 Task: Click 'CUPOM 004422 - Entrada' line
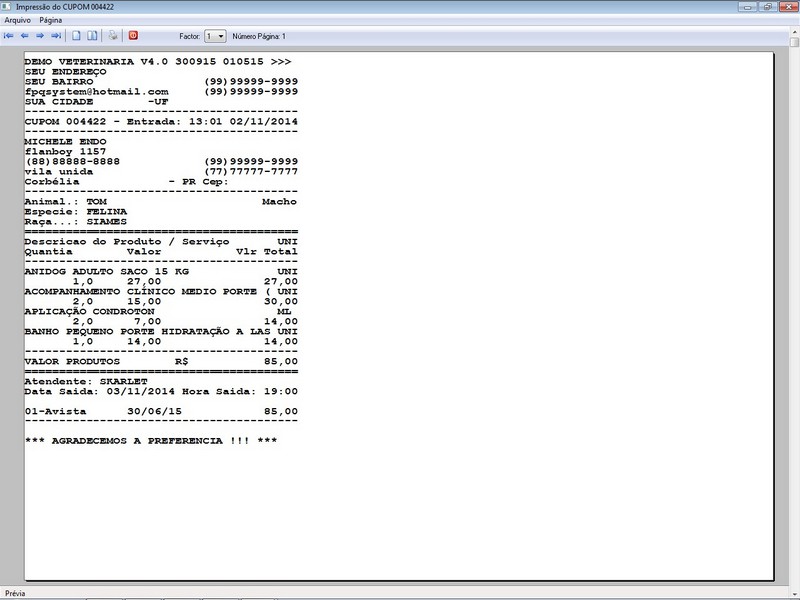[x=161, y=121]
